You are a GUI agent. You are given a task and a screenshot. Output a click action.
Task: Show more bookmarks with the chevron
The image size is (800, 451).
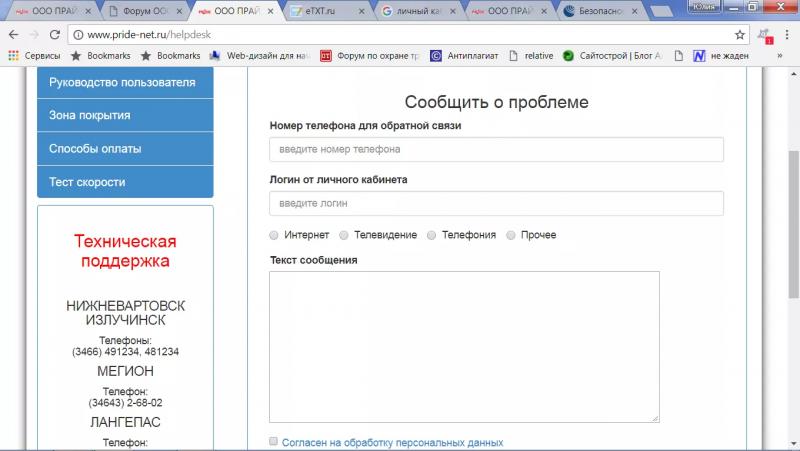[780, 56]
